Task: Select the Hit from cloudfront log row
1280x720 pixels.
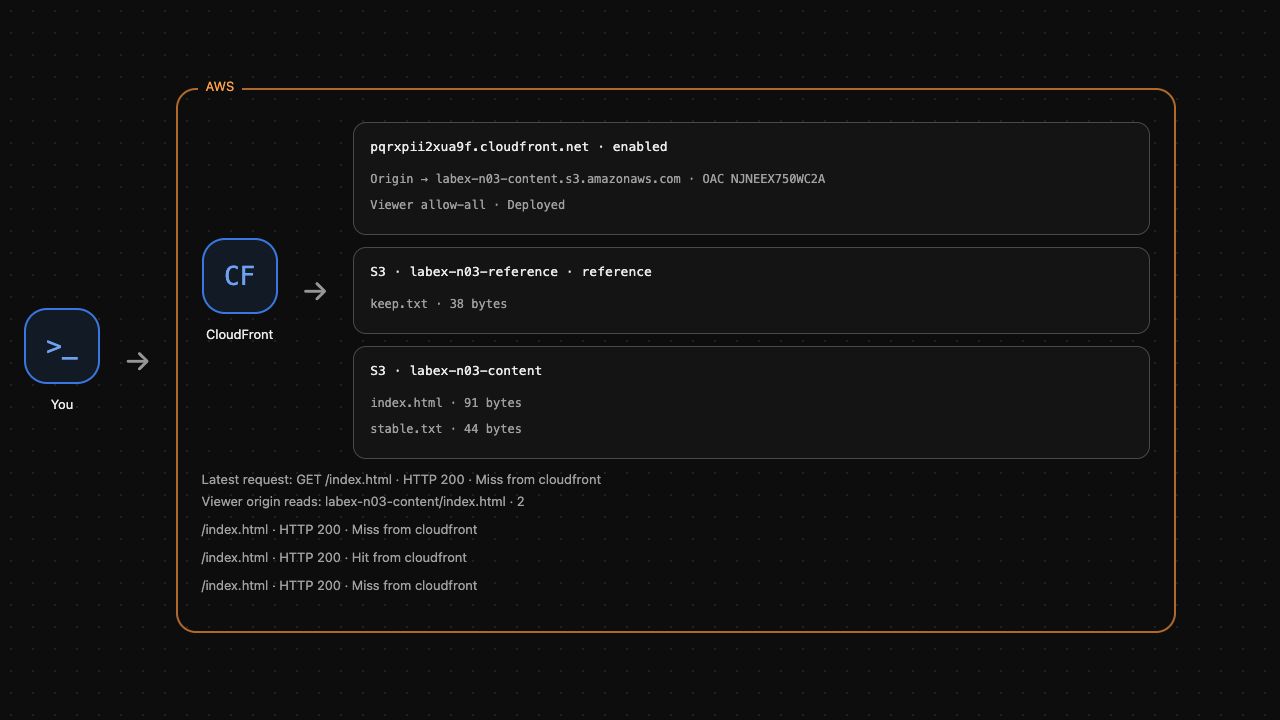Action: pyautogui.click(x=334, y=558)
